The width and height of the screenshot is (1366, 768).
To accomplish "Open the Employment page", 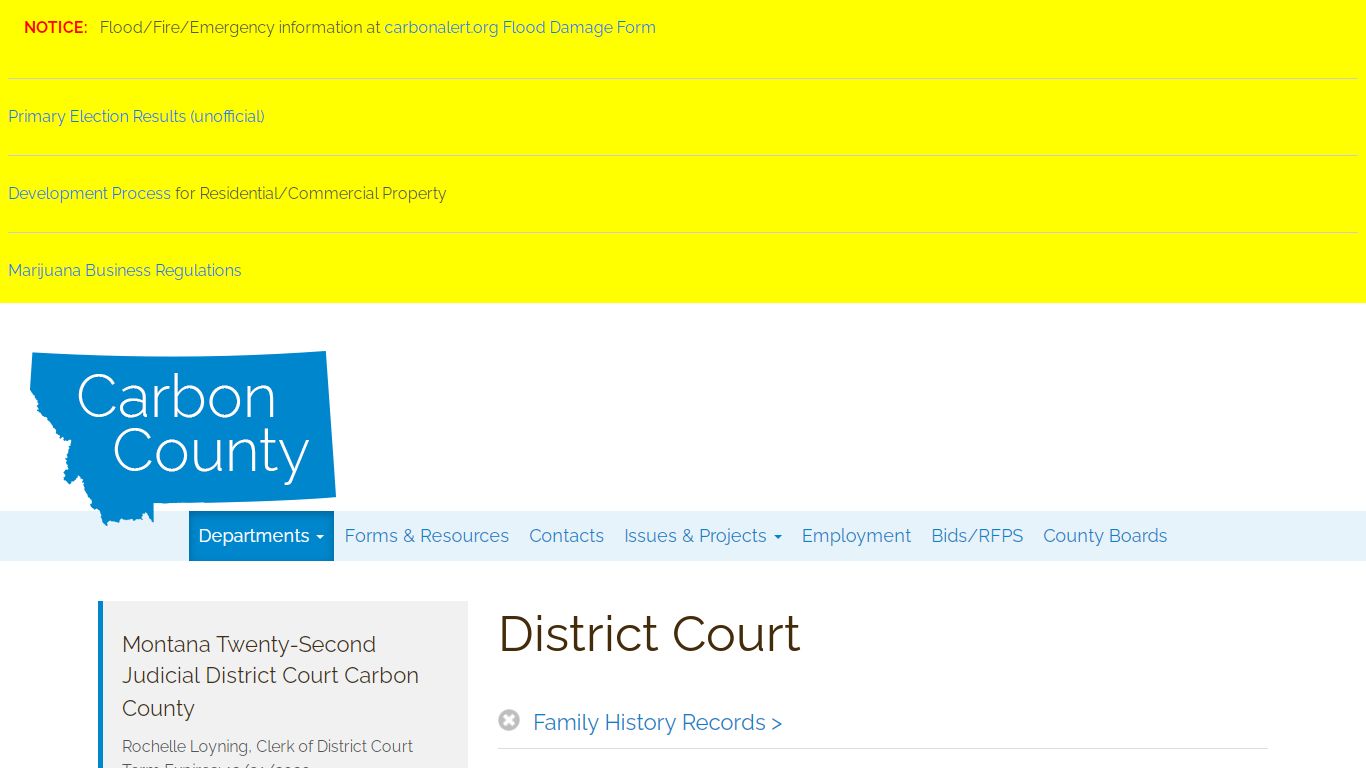I will [856, 536].
